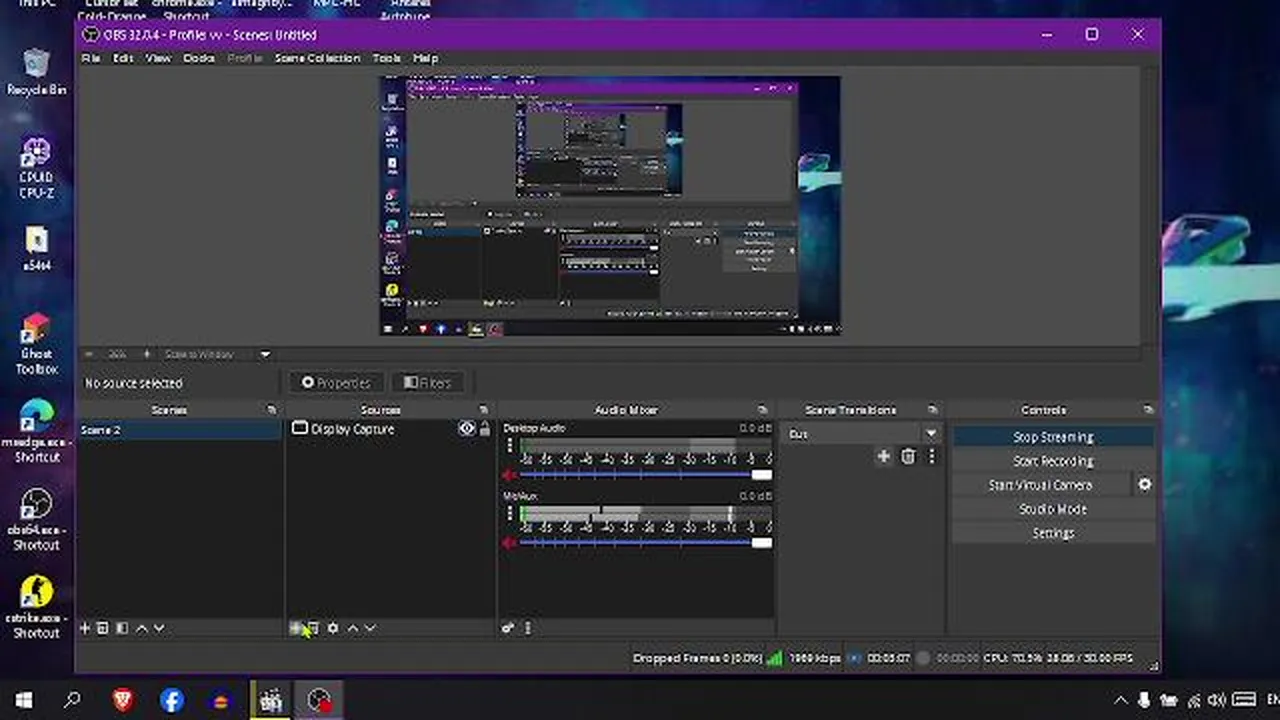Open the File menu
This screenshot has width=1280, height=720.
(91, 58)
